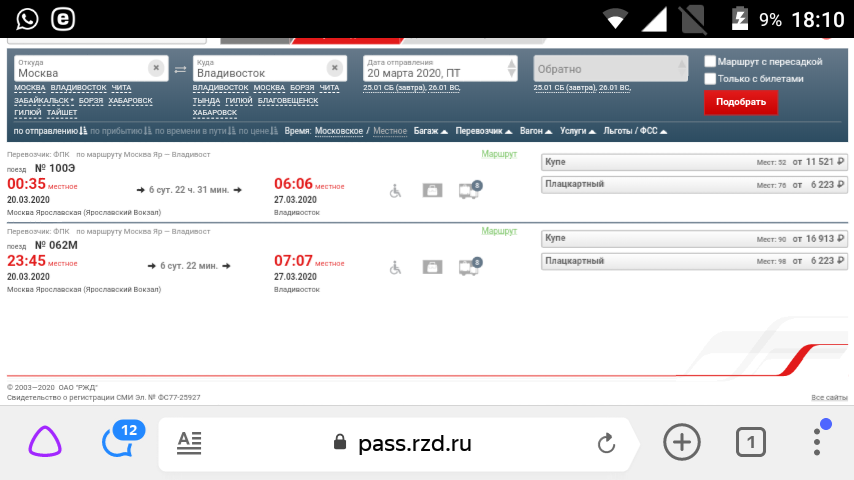The width and height of the screenshot is (854, 480).
Task: Clear the Москва departure field
Action: pyautogui.click(x=156, y=68)
